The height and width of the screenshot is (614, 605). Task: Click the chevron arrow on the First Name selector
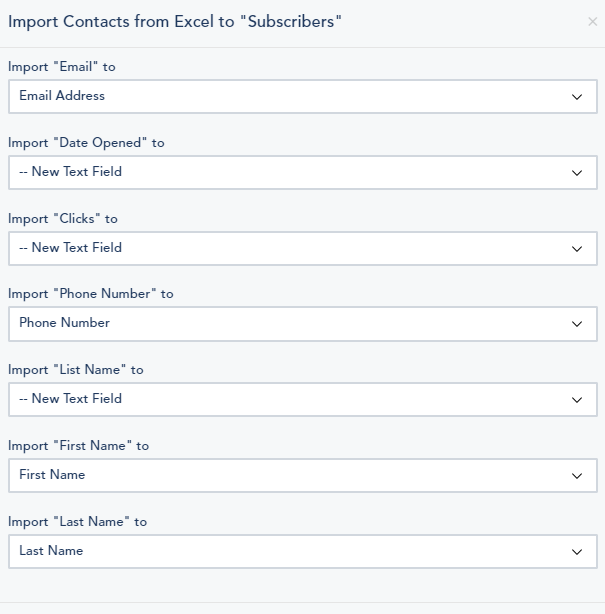(577, 476)
